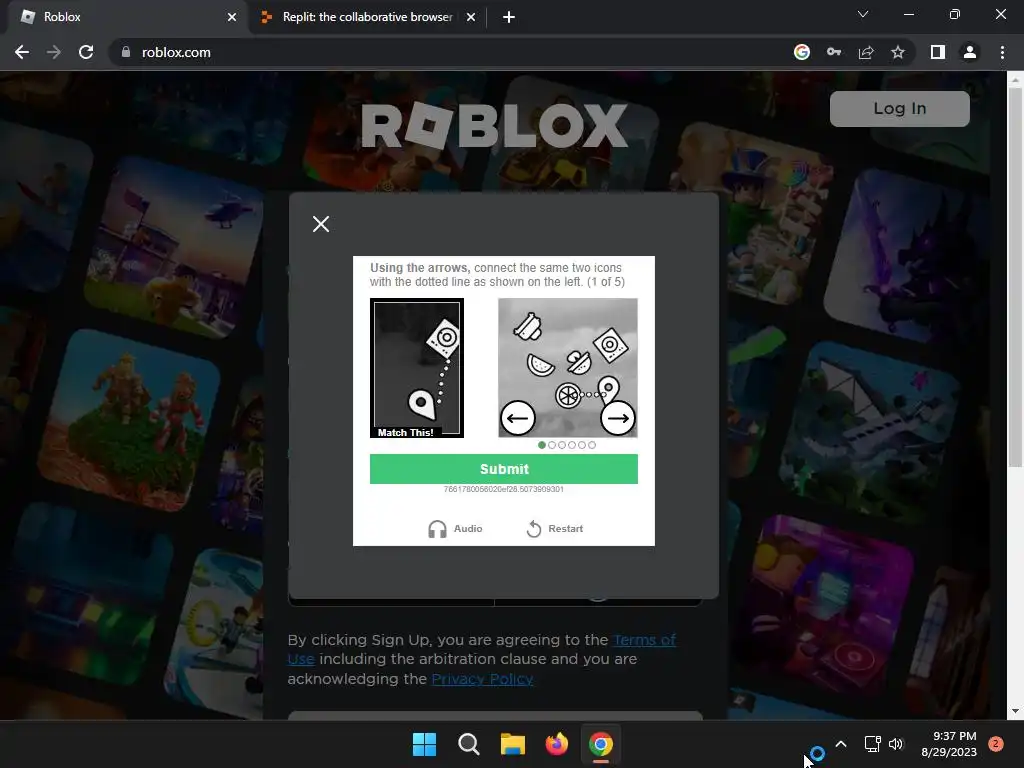Click the Roblox logo

[494, 125]
